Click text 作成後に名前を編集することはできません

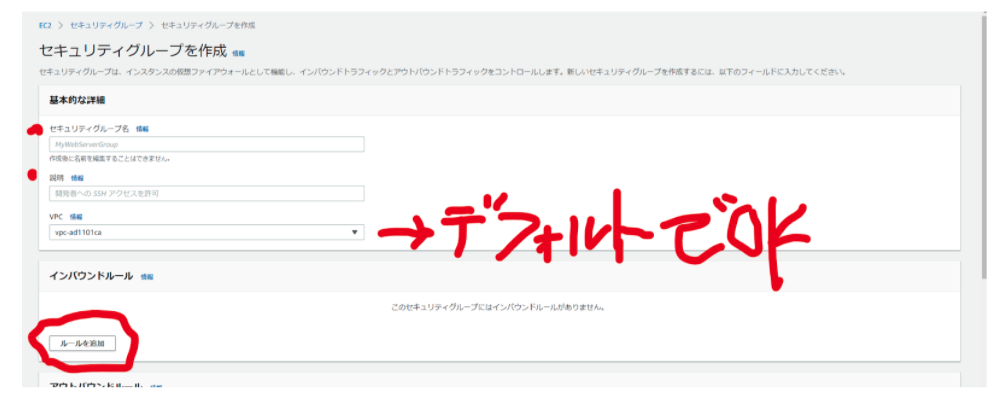[x=110, y=158]
